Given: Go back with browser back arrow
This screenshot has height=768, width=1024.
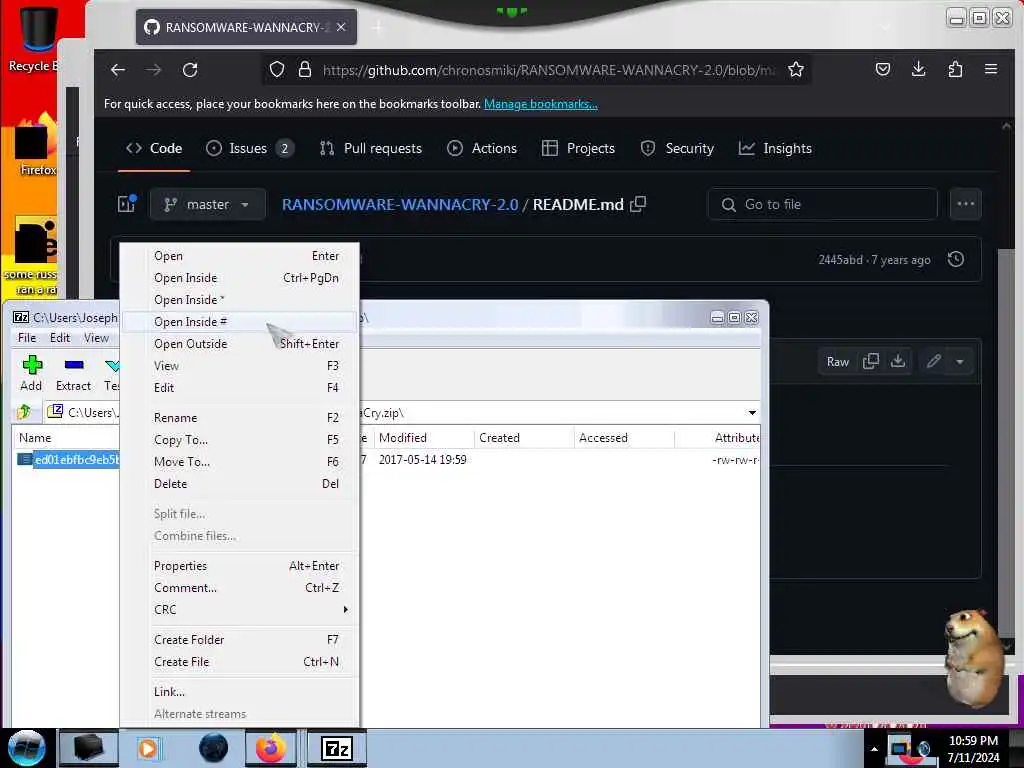Looking at the screenshot, I should tap(118, 70).
